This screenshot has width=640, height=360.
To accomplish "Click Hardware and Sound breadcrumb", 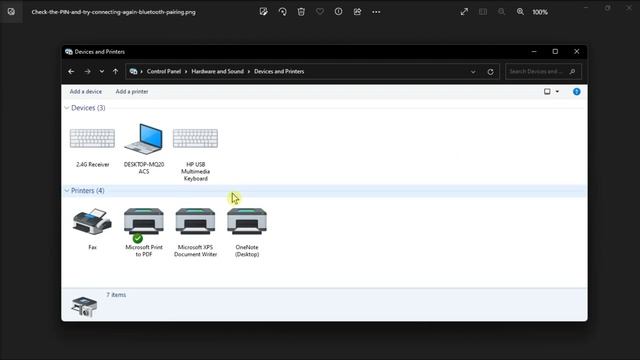I will click(218, 71).
